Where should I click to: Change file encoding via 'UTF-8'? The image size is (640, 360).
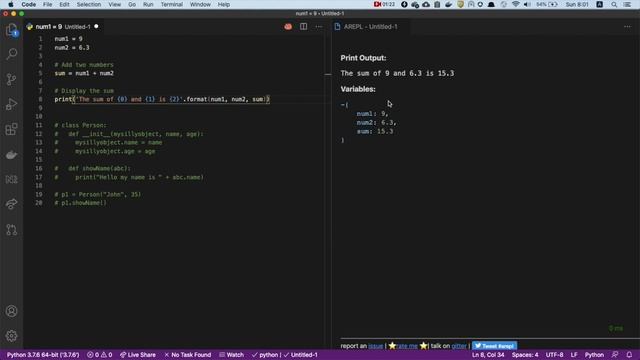pyautogui.click(x=554, y=355)
